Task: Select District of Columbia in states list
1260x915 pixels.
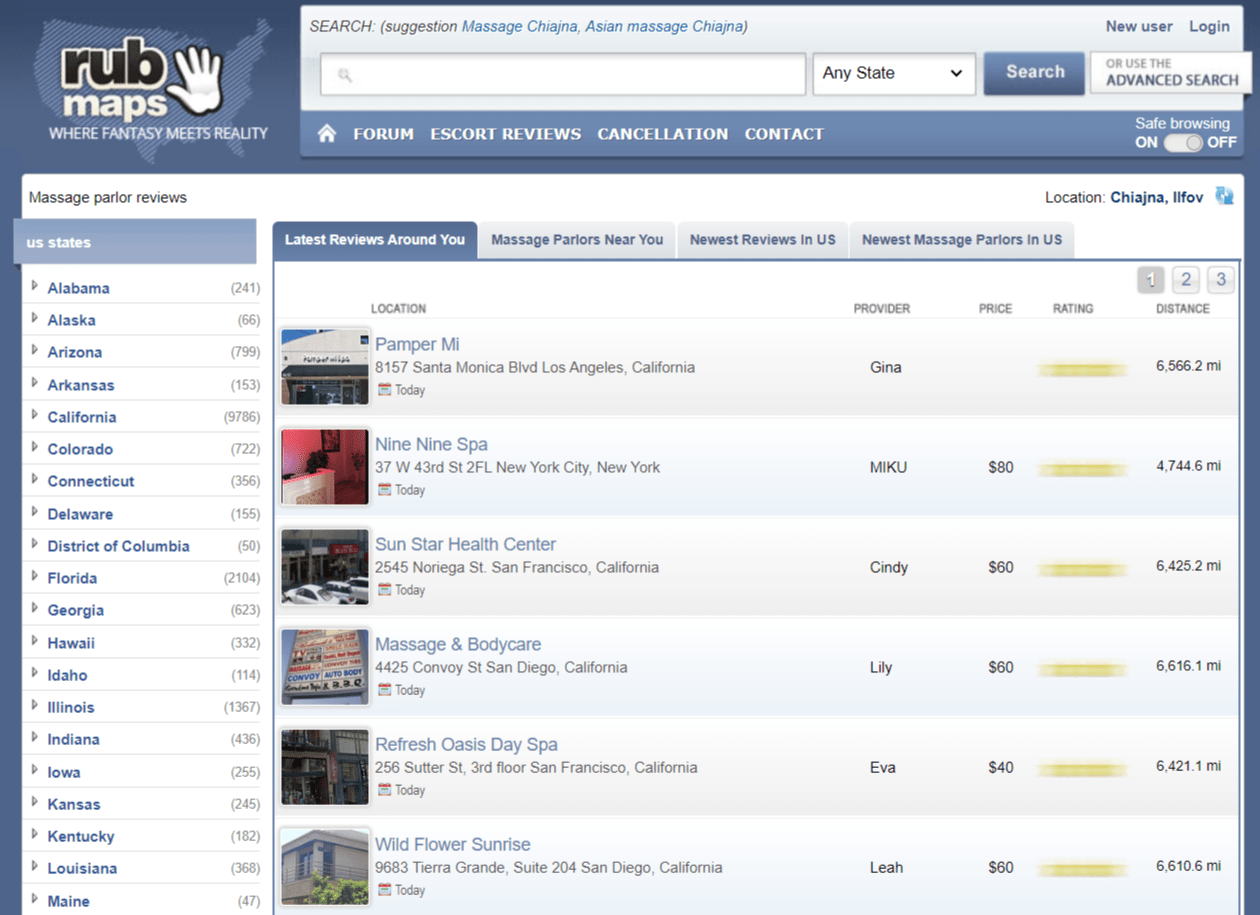Action: coord(118,546)
